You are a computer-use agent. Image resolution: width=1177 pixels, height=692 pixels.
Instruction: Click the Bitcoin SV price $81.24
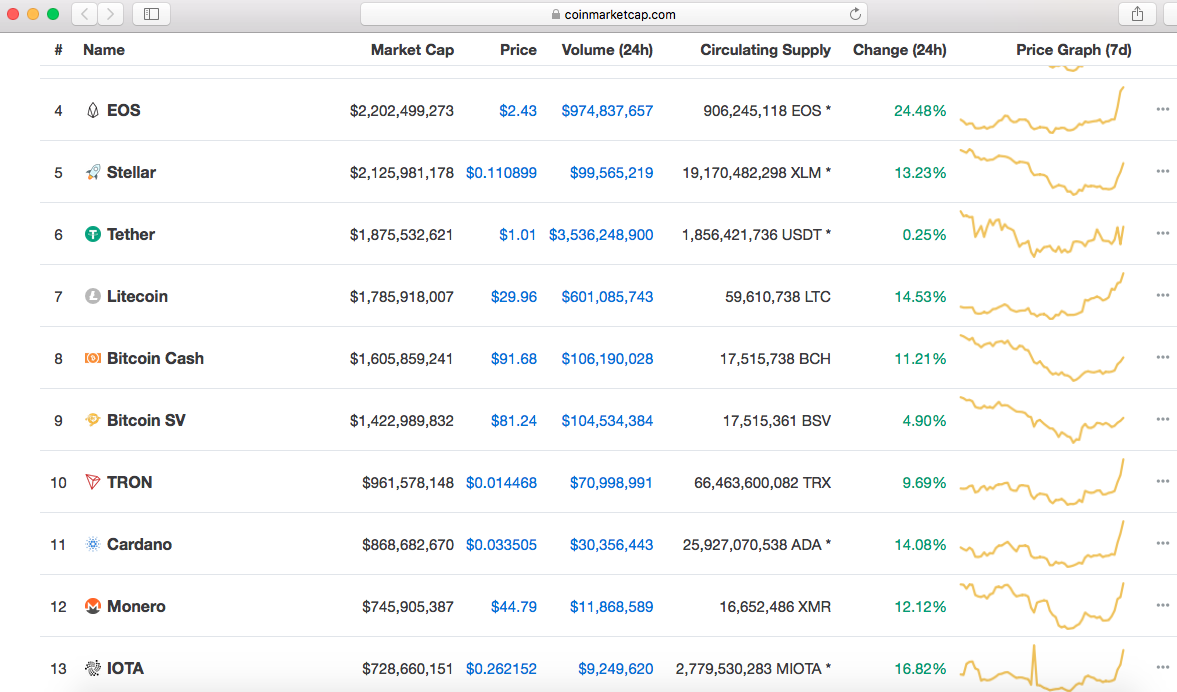coord(513,421)
